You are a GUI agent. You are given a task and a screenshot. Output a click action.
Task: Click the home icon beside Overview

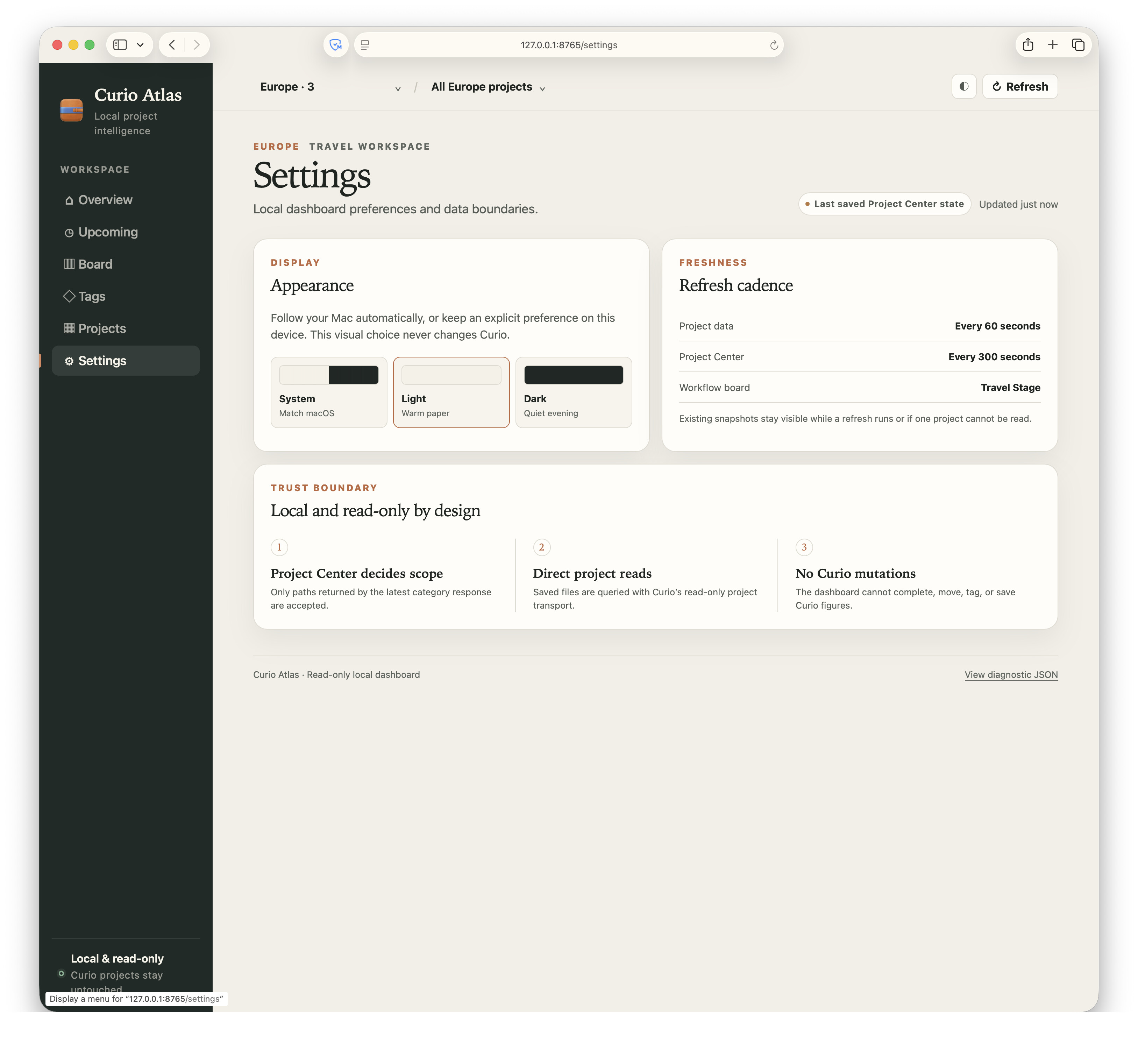point(69,200)
